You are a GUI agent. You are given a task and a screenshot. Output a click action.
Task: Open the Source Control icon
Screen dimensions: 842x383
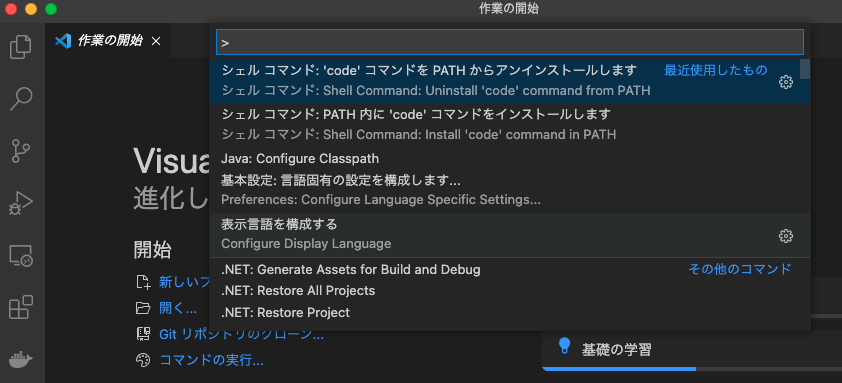click(21, 151)
